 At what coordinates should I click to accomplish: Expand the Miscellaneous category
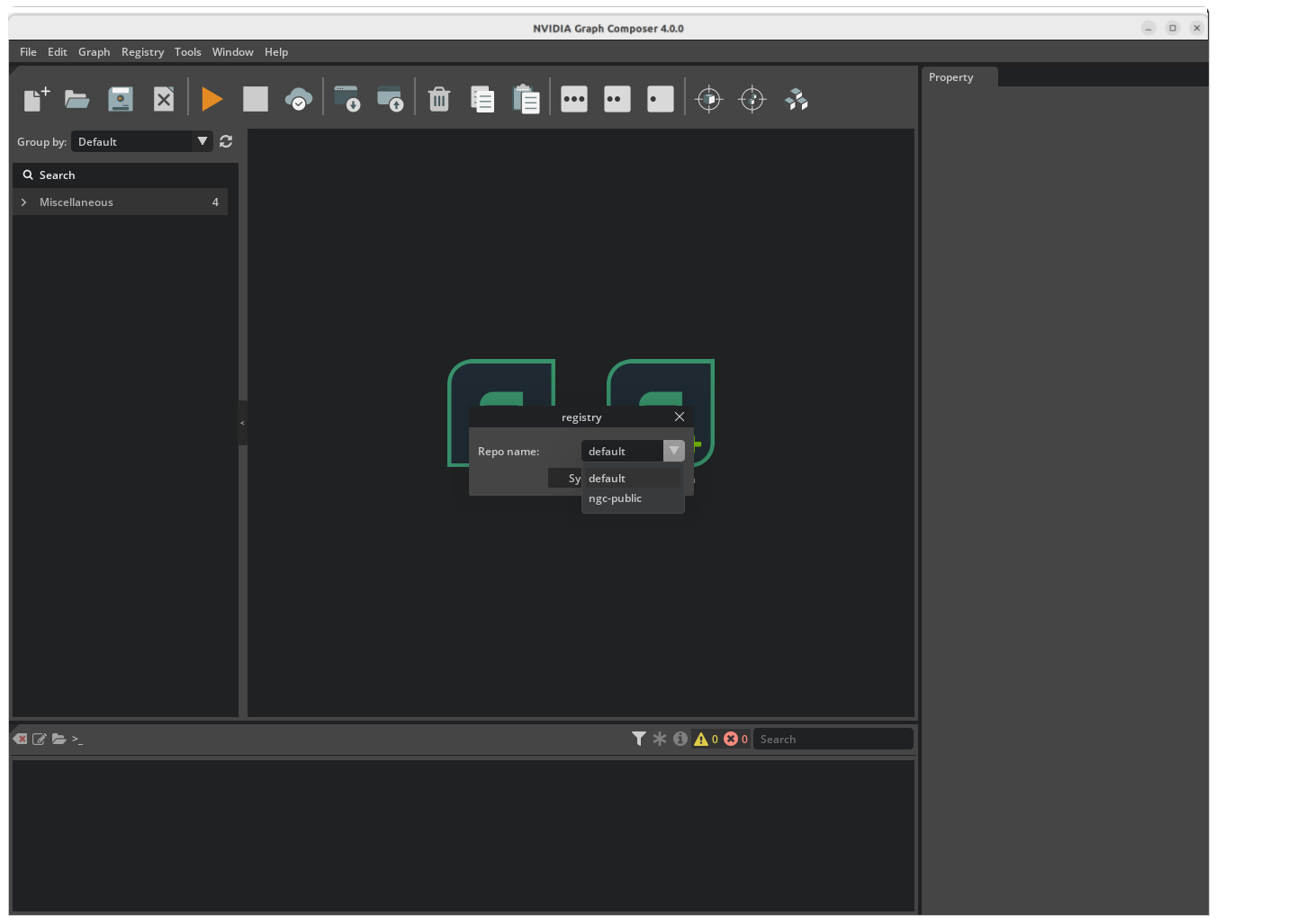tap(23, 202)
